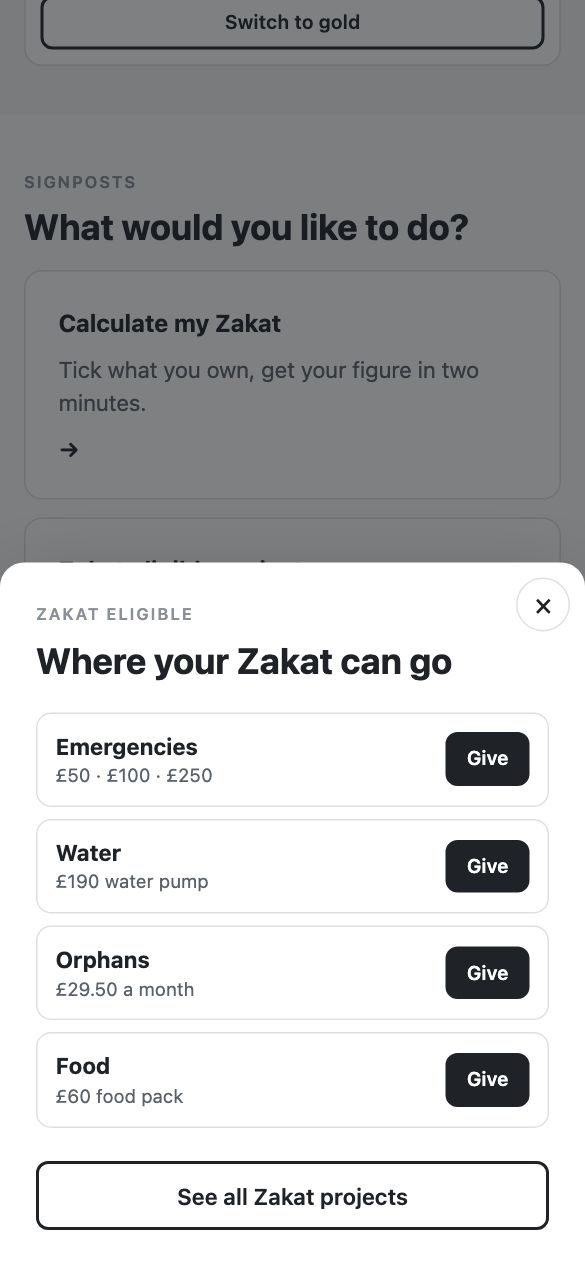Image resolution: width=585 pixels, height=1266 pixels.
Task: Select the Emergencies row title
Action: tap(127, 747)
